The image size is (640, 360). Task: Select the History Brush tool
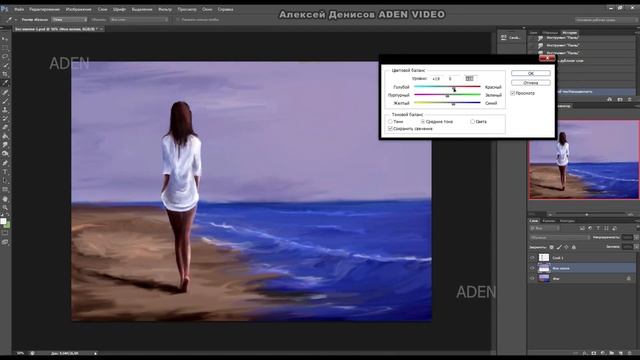pos(5,118)
